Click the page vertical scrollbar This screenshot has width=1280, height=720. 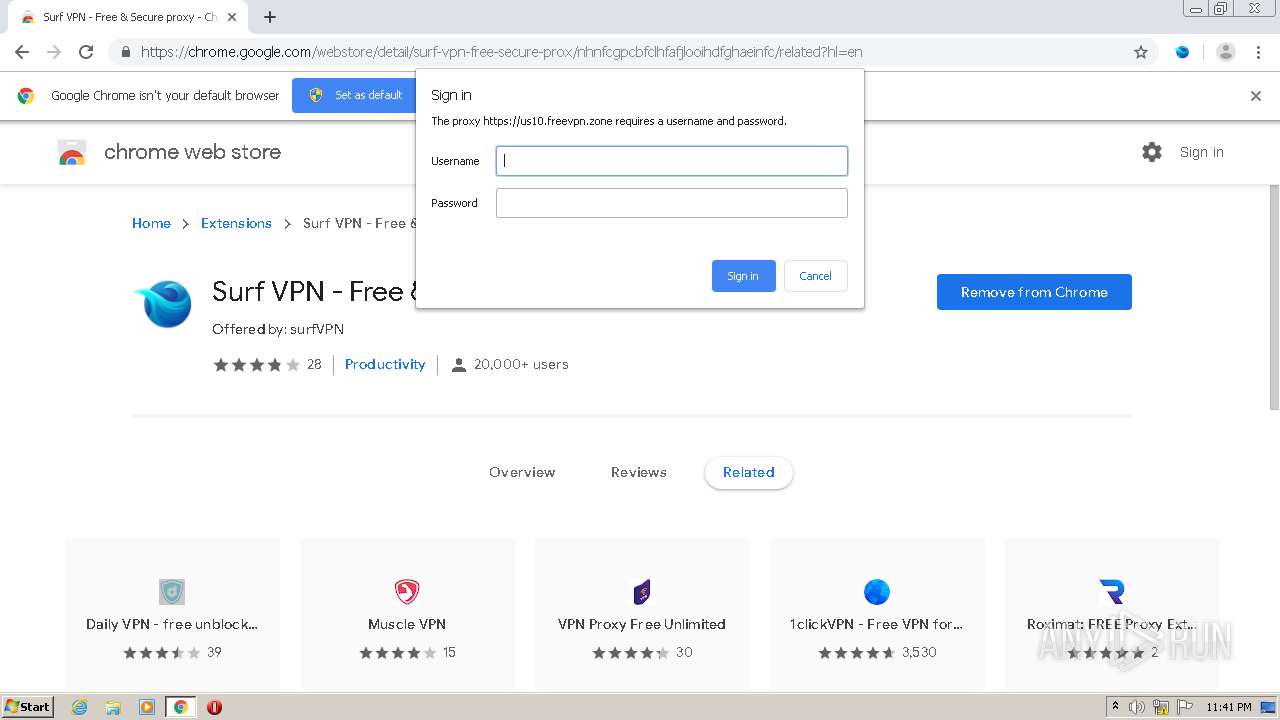(x=1274, y=300)
